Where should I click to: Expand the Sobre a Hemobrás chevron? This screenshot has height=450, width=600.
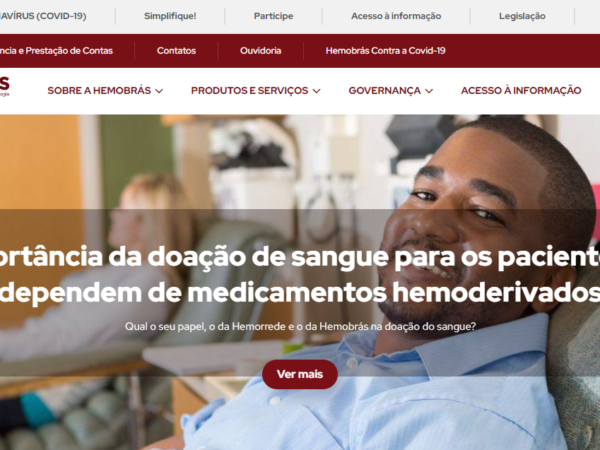[159, 91]
